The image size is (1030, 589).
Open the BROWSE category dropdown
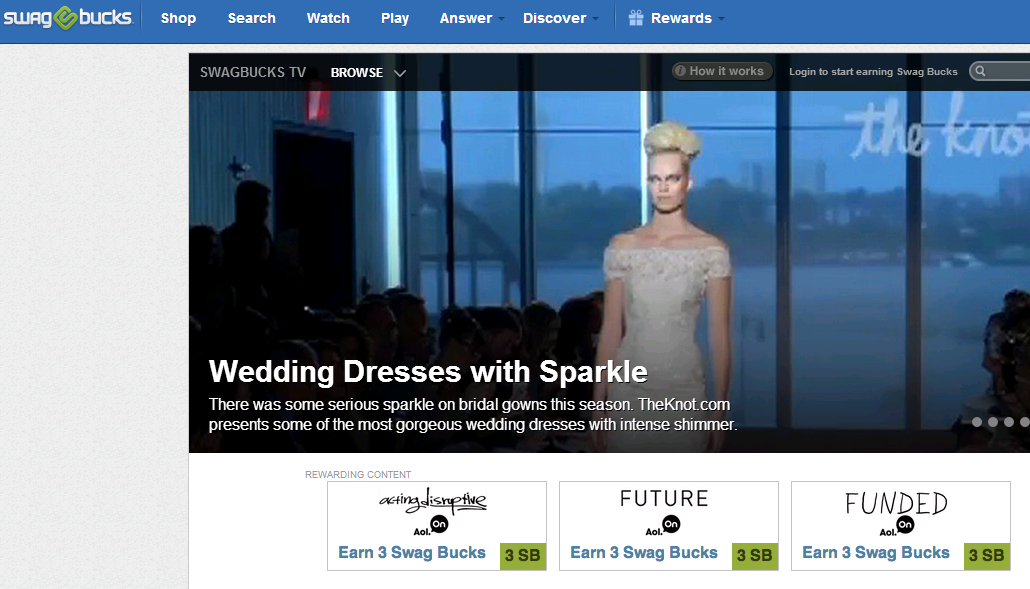pyautogui.click(x=368, y=72)
